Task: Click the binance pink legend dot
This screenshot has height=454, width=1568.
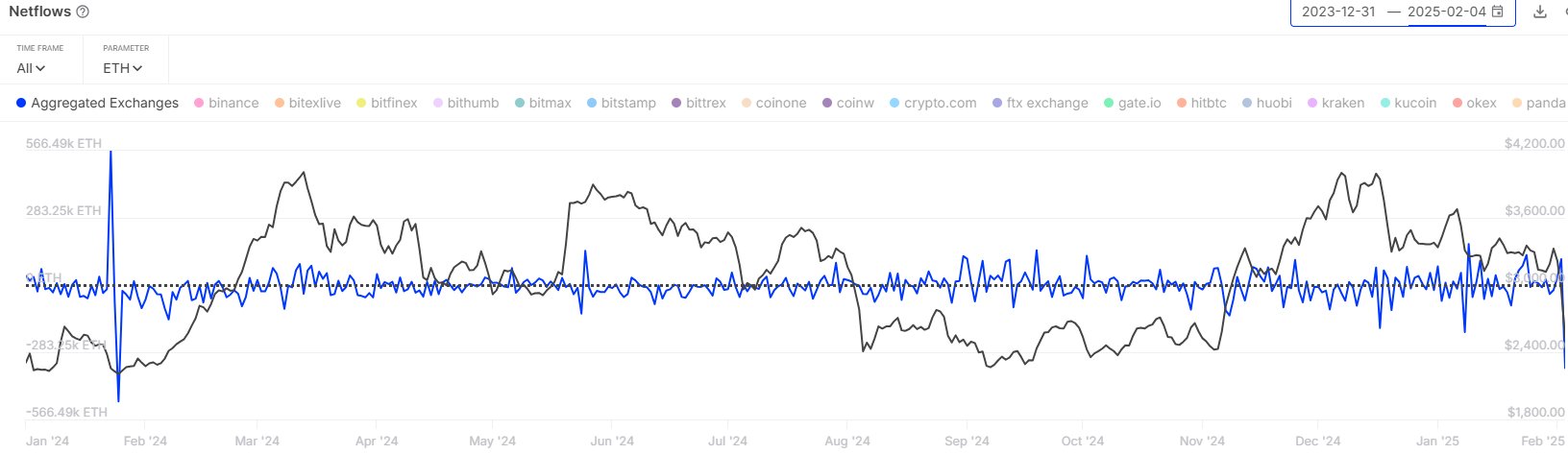Action: point(199,103)
